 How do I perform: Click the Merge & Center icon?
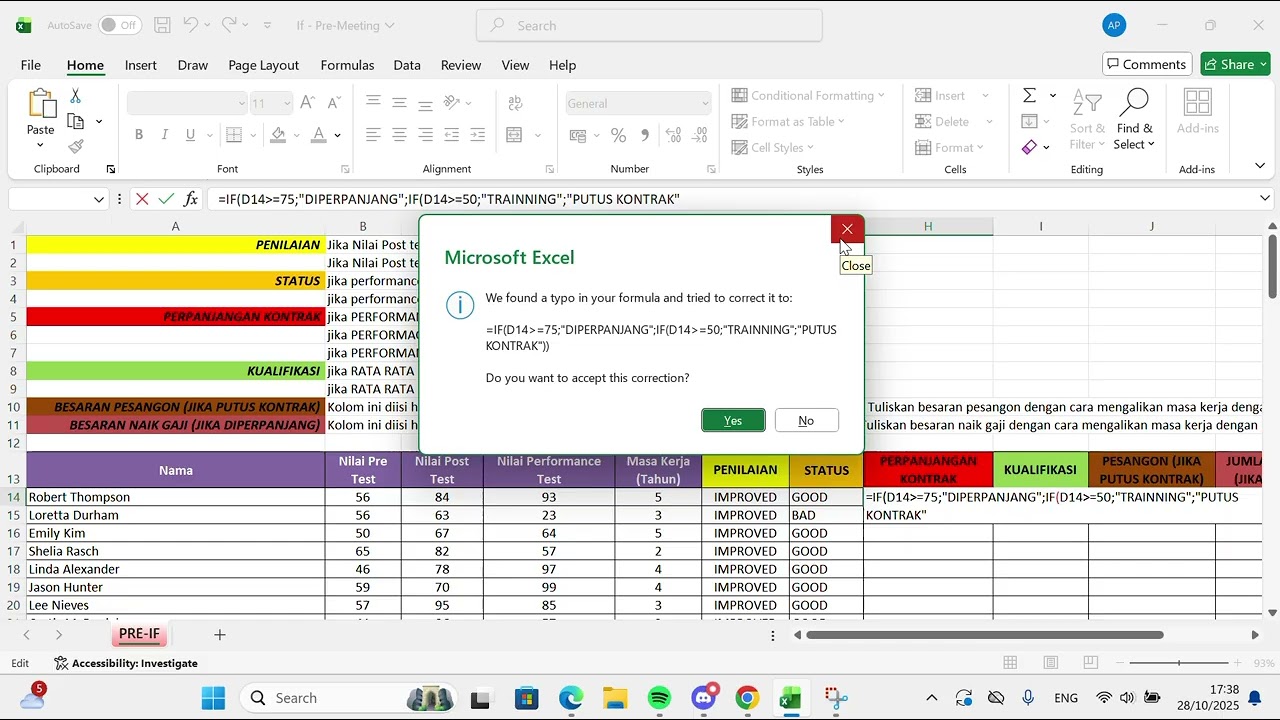(x=514, y=135)
